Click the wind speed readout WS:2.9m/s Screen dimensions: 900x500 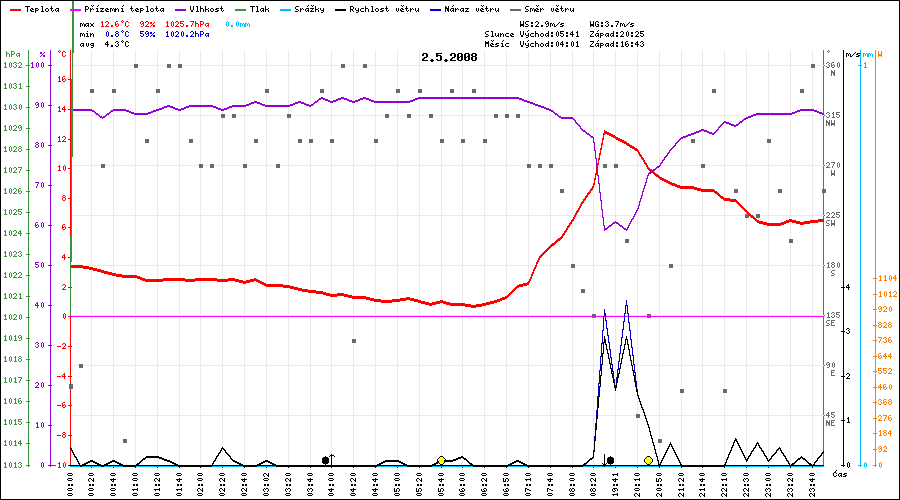pos(542,24)
